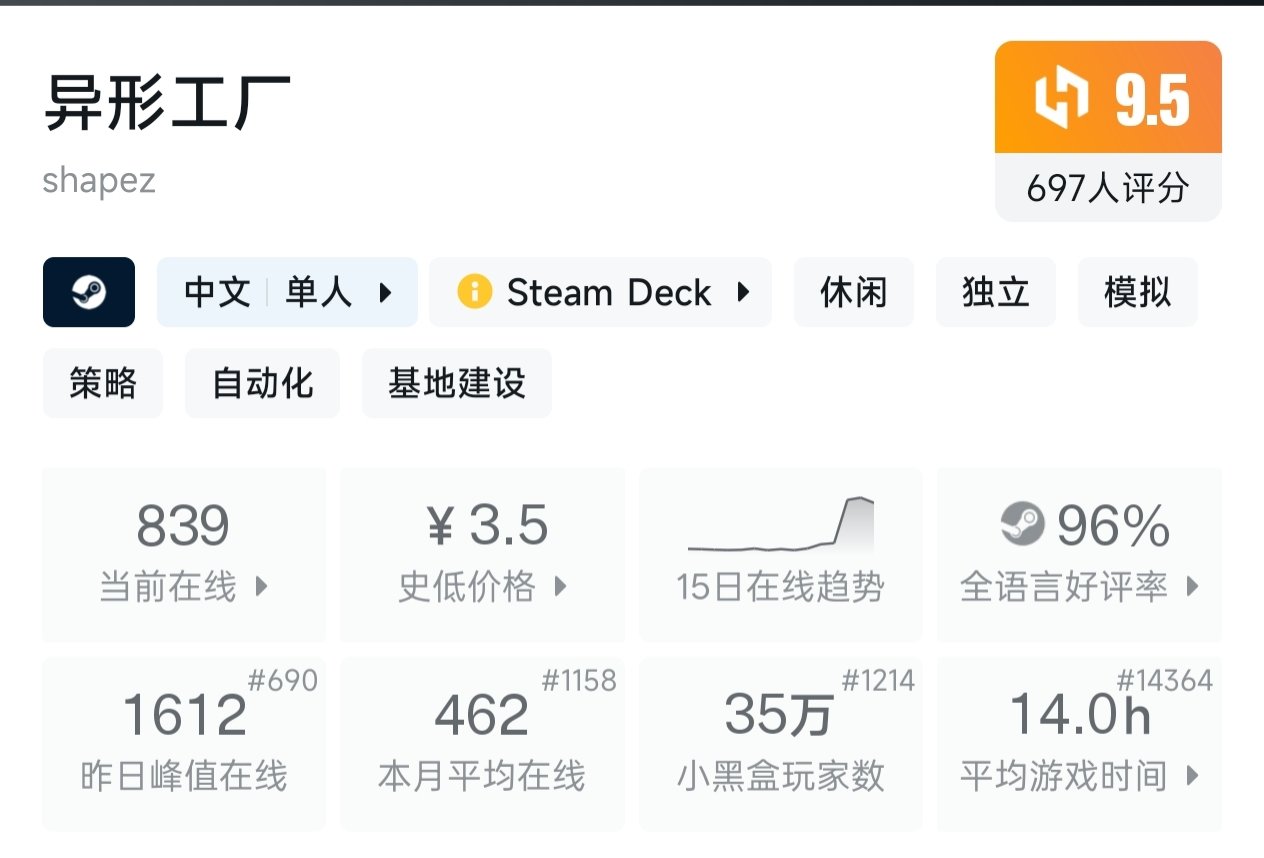
Task: Expand the 平均游戏时间 arrow
Action: (1192, 775)
